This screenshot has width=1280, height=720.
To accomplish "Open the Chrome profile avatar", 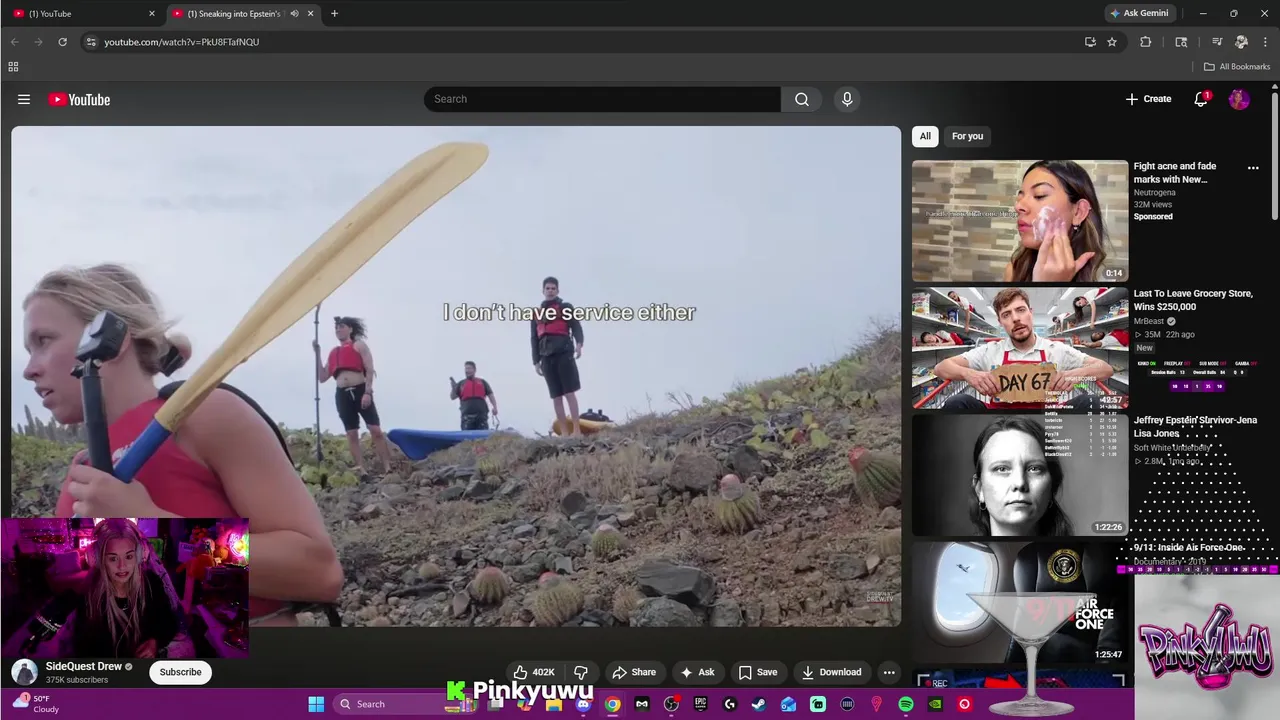I will tap(1241, 42).
